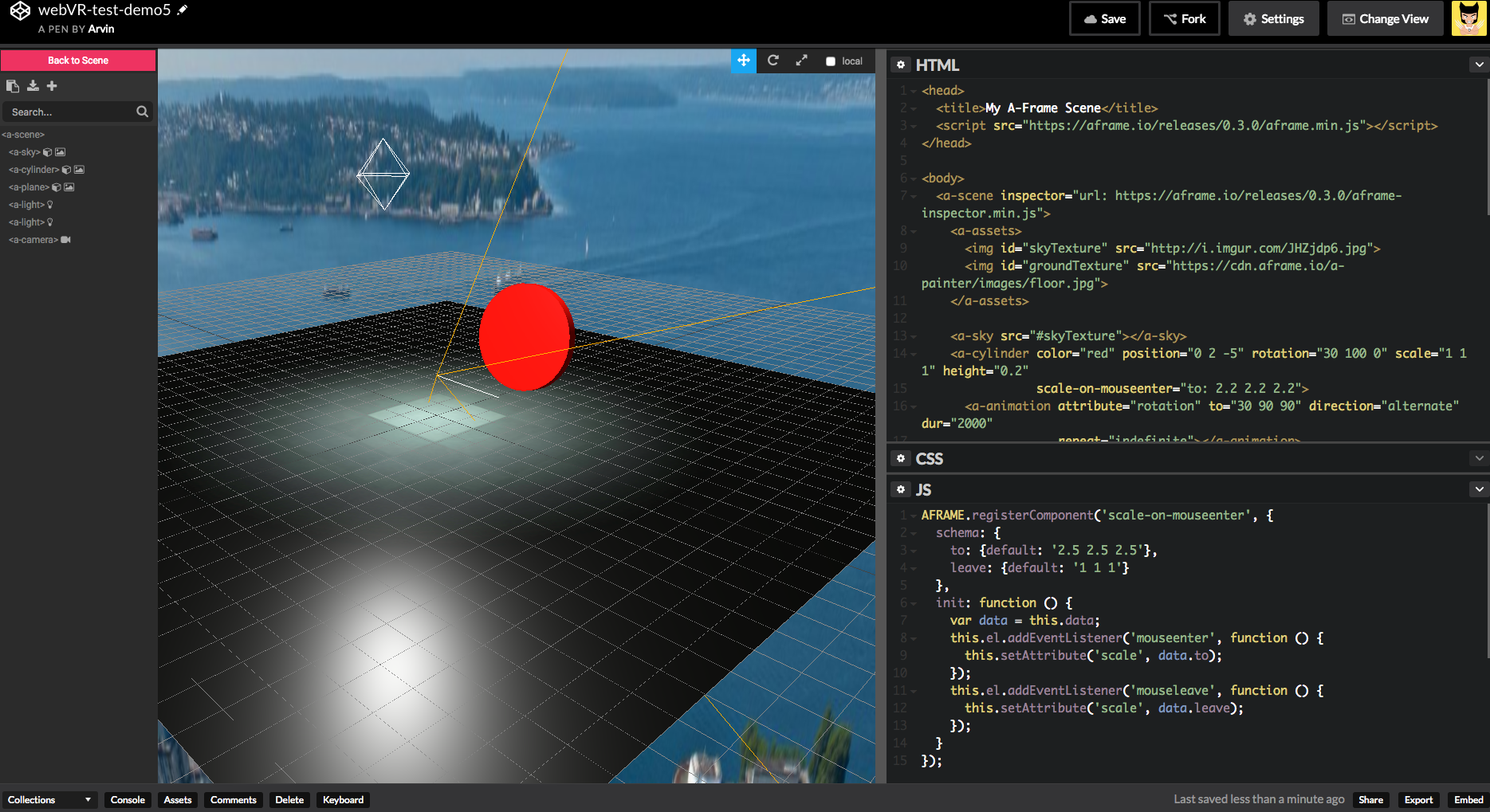
Task: Select the scale gizmo tool
Action: [x=801, y=61]
